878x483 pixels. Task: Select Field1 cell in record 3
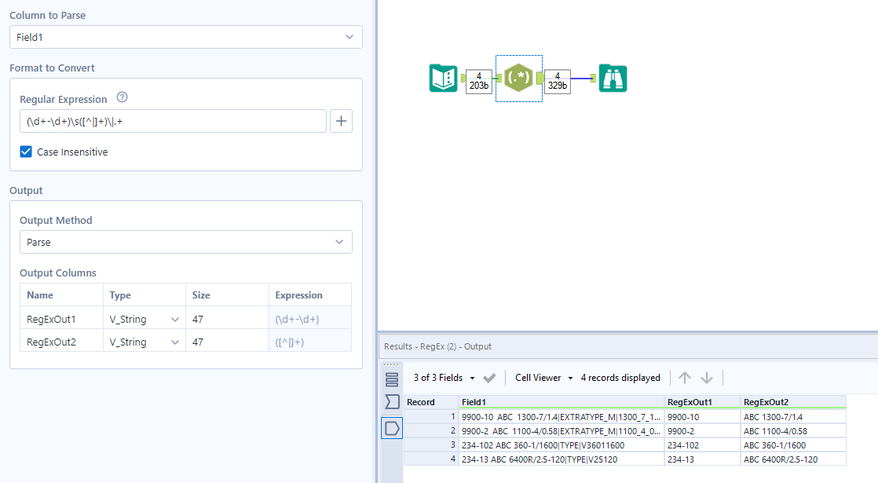point(562,445)
